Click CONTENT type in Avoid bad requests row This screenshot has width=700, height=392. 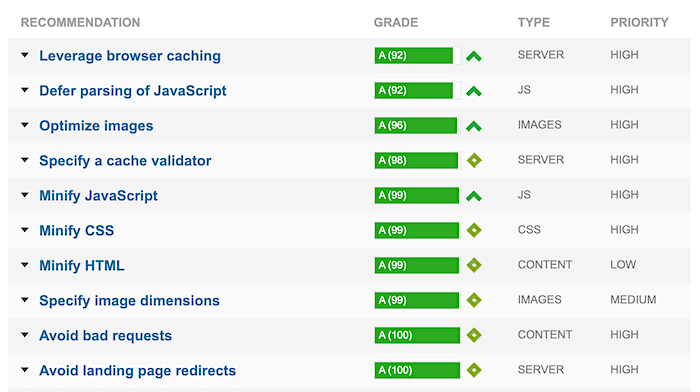tap(545, 334)
